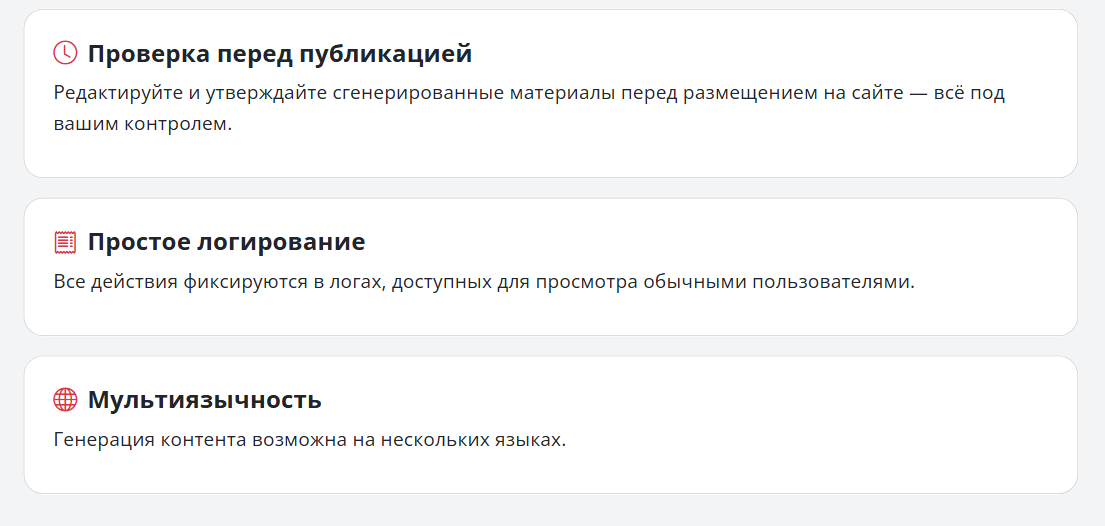Image resolution: width=1105 pixels, height=526 pixels.
Task: Click the clock icon beside Проверка перед публикацией
Action: 65,53
